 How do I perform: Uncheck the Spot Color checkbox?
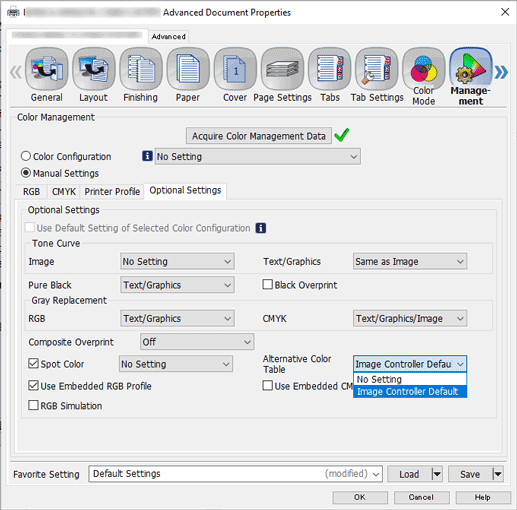(33, 363)
